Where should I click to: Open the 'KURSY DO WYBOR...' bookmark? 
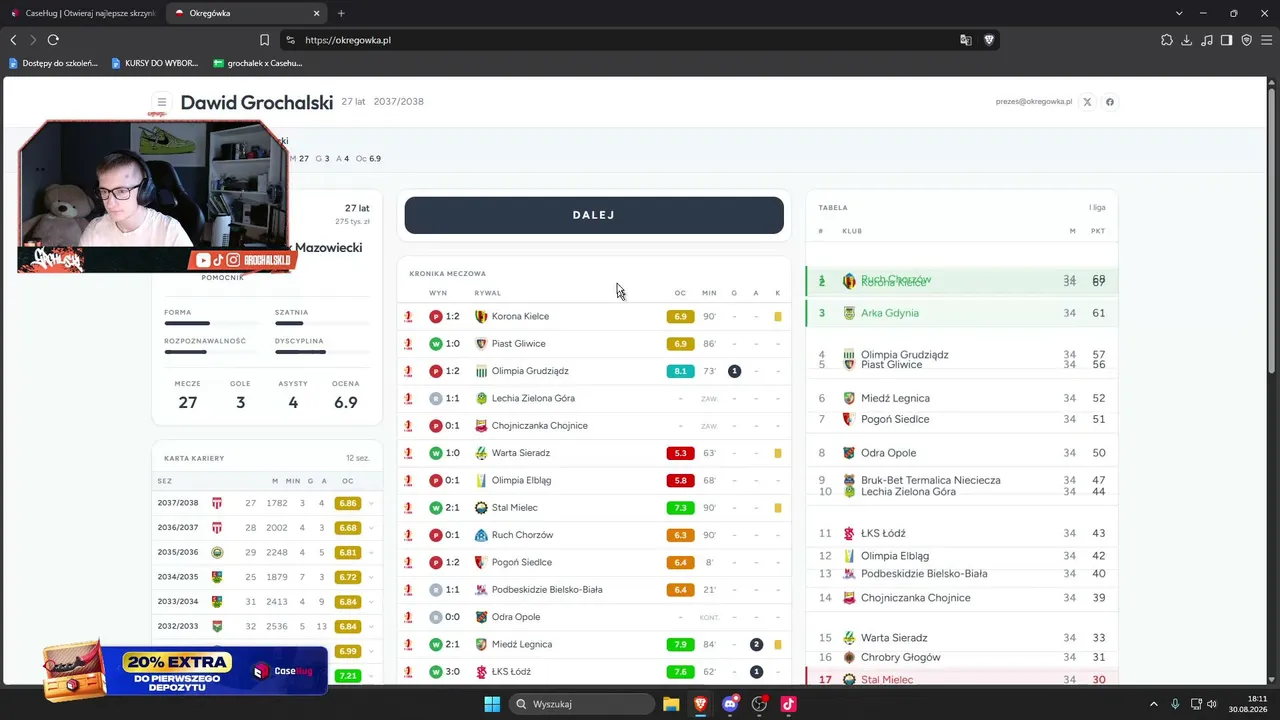(155, 63)
